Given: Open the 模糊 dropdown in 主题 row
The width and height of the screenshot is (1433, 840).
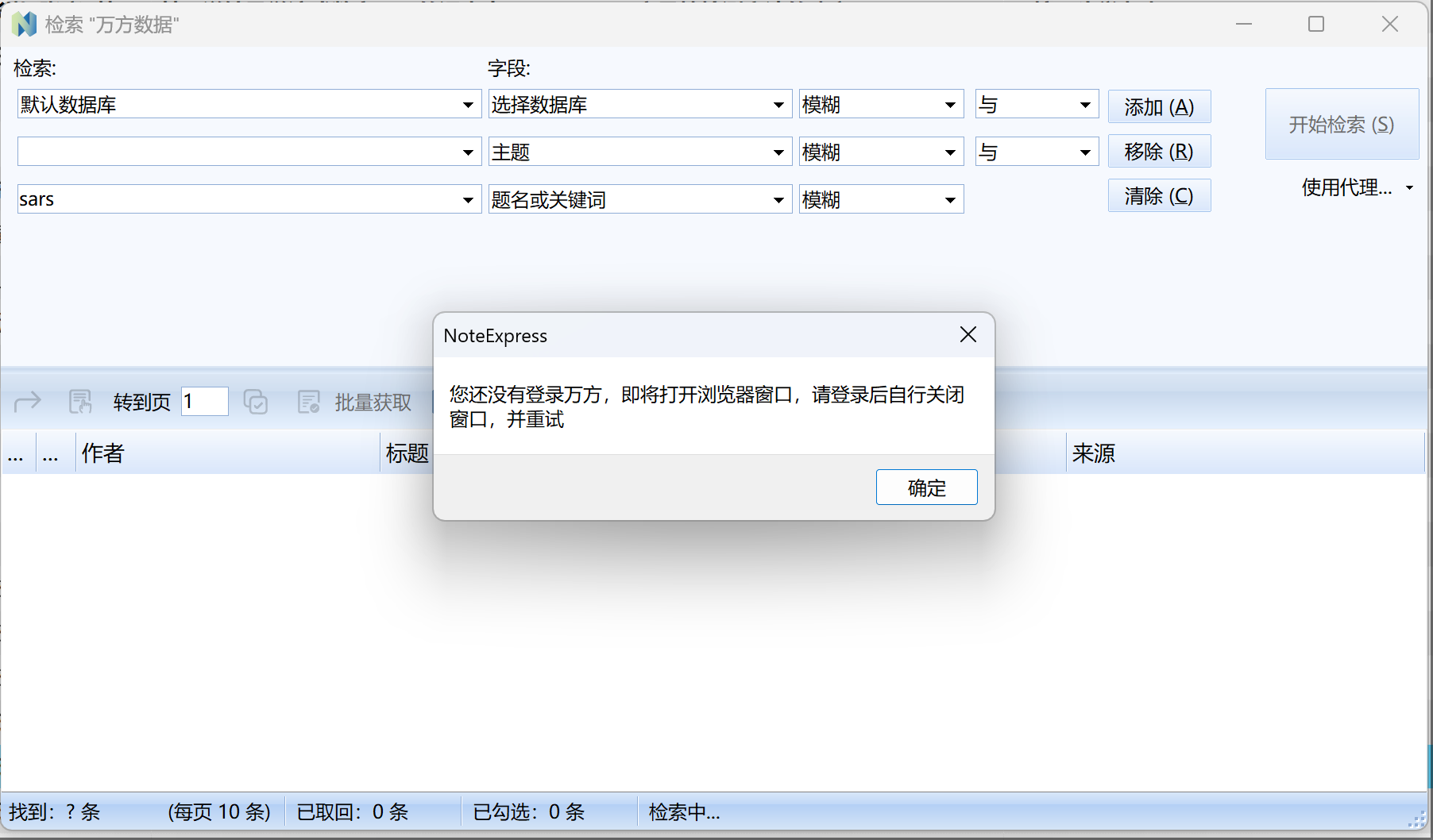Looking at the screenshot, I should click(950, 152).
